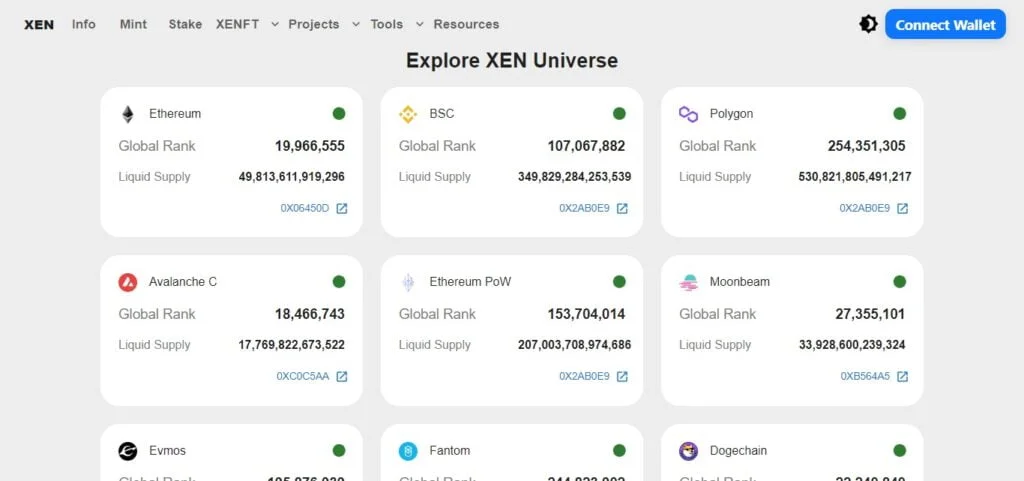Click the green status dot on Dogechain card
1024x481 pixels.
pyautogui.click(x=900, y=450)
